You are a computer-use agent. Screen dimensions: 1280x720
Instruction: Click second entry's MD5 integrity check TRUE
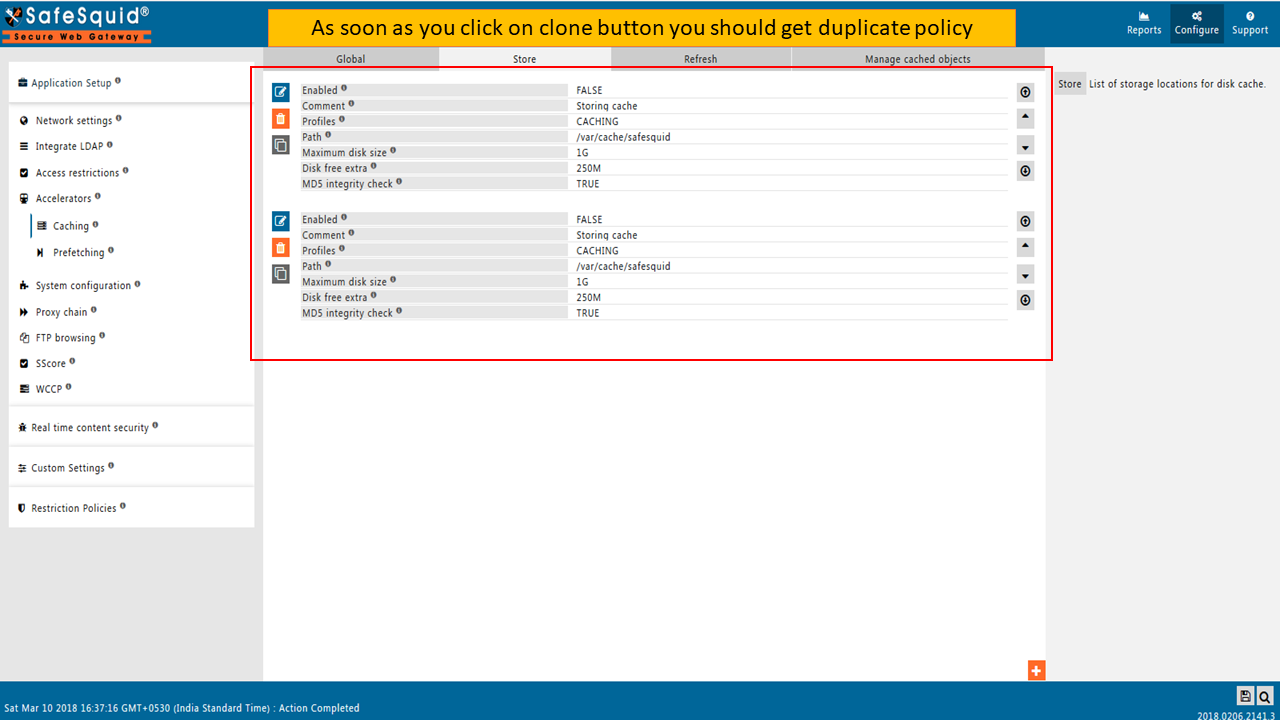pos(587,313)
